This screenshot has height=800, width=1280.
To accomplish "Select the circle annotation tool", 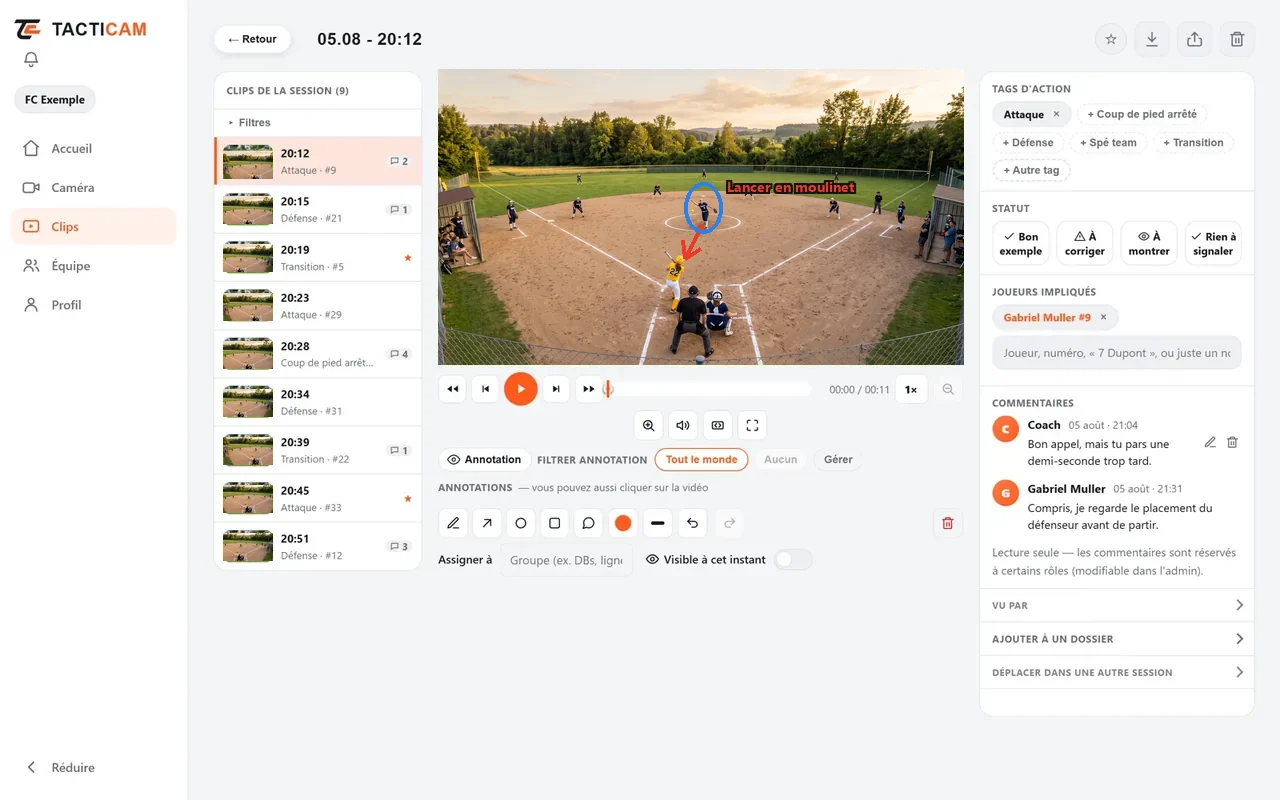I will click(521, 523).
